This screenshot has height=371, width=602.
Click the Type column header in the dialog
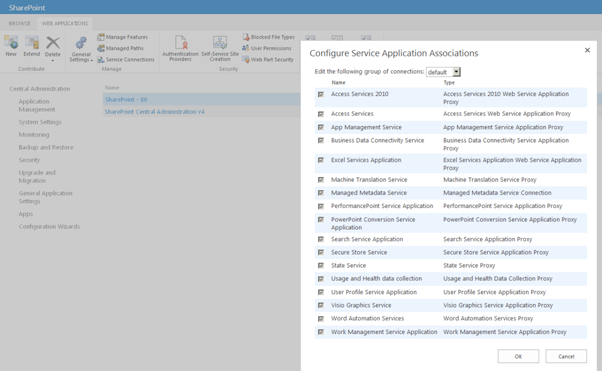click(x=449, y=83)
